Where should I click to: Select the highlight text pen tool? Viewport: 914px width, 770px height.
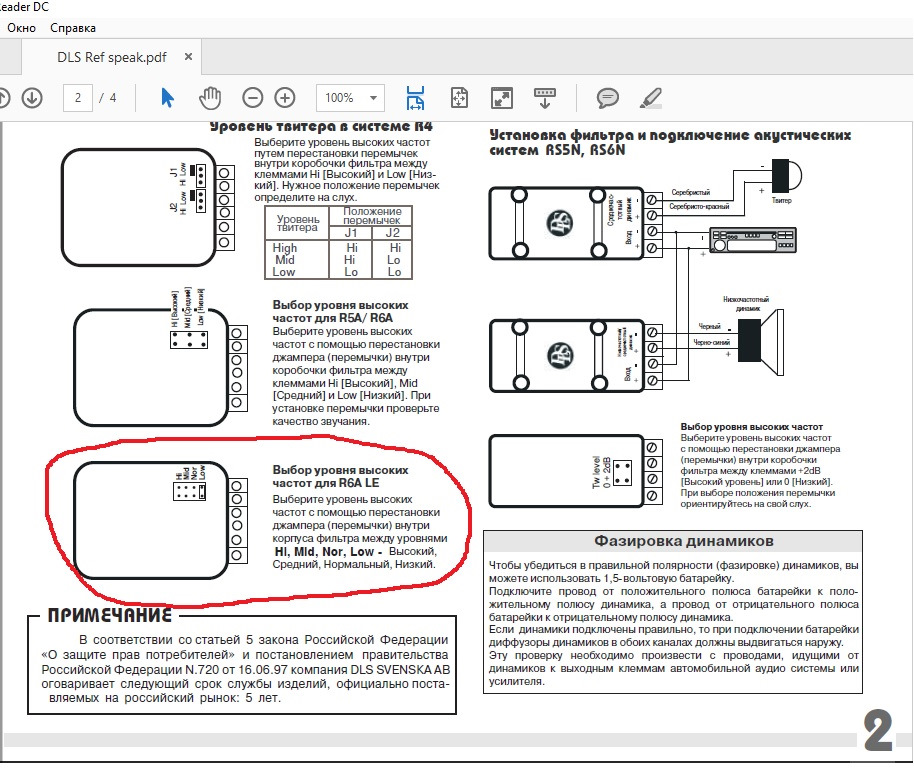(651, 98)
